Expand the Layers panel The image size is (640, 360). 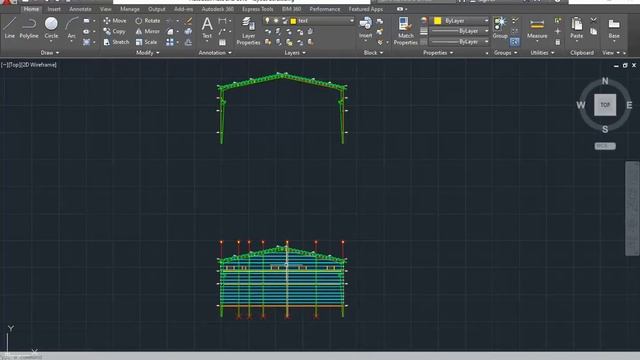295,53
